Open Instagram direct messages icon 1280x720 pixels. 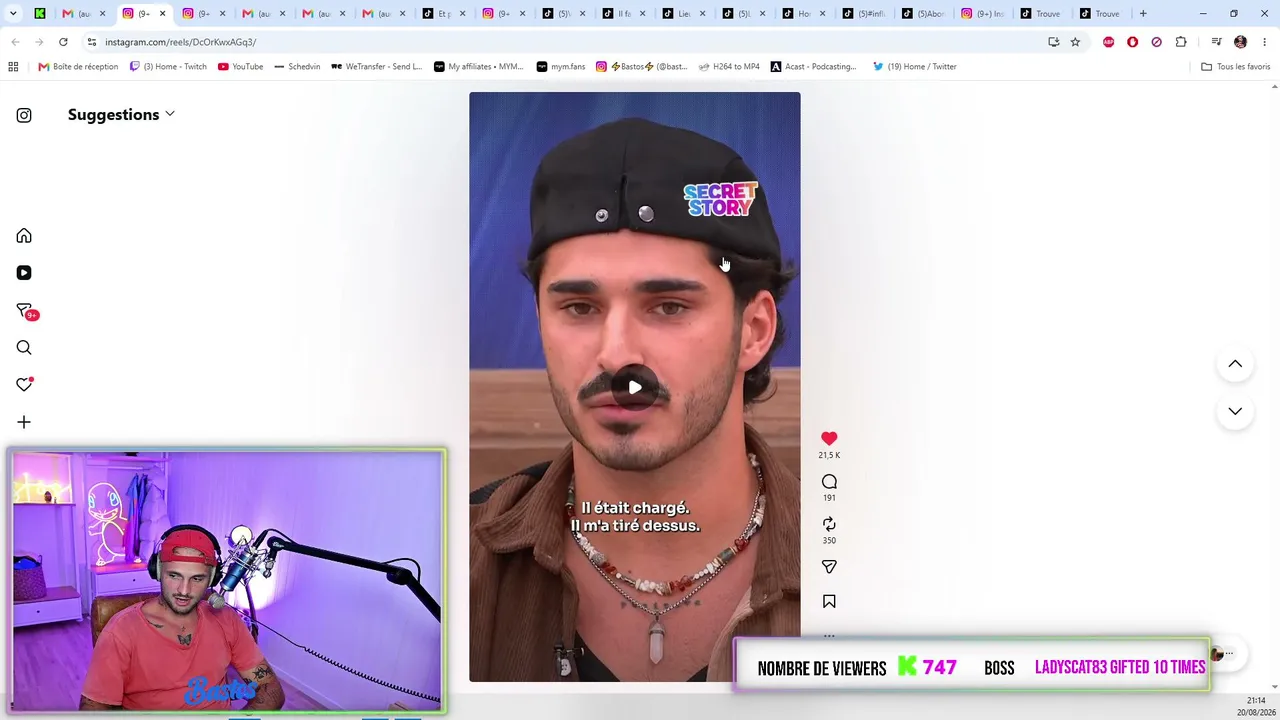coord(24,311)
